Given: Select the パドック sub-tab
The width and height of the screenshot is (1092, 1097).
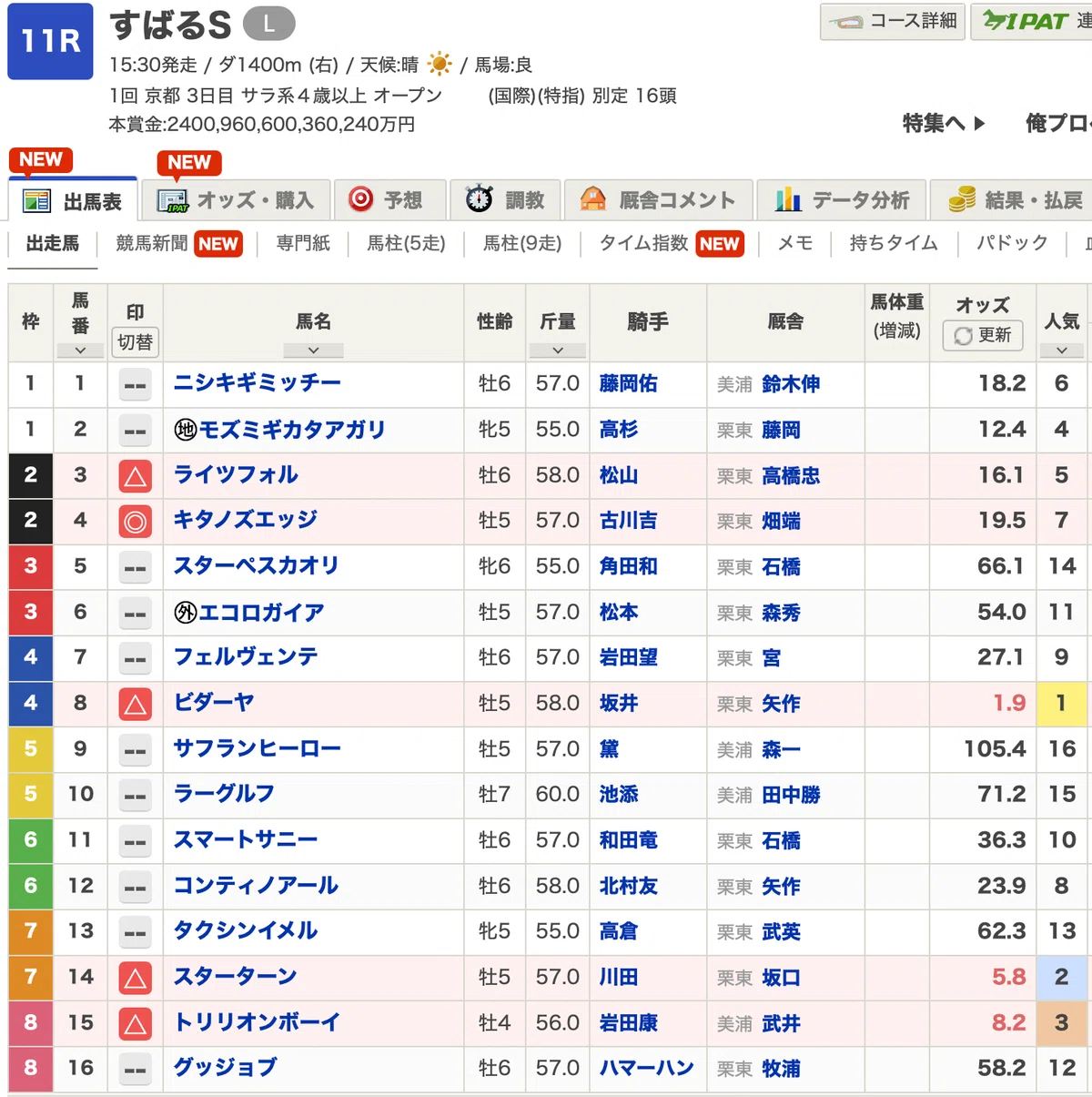Looking at the screenshot, I should click(x=1012, y=243).
